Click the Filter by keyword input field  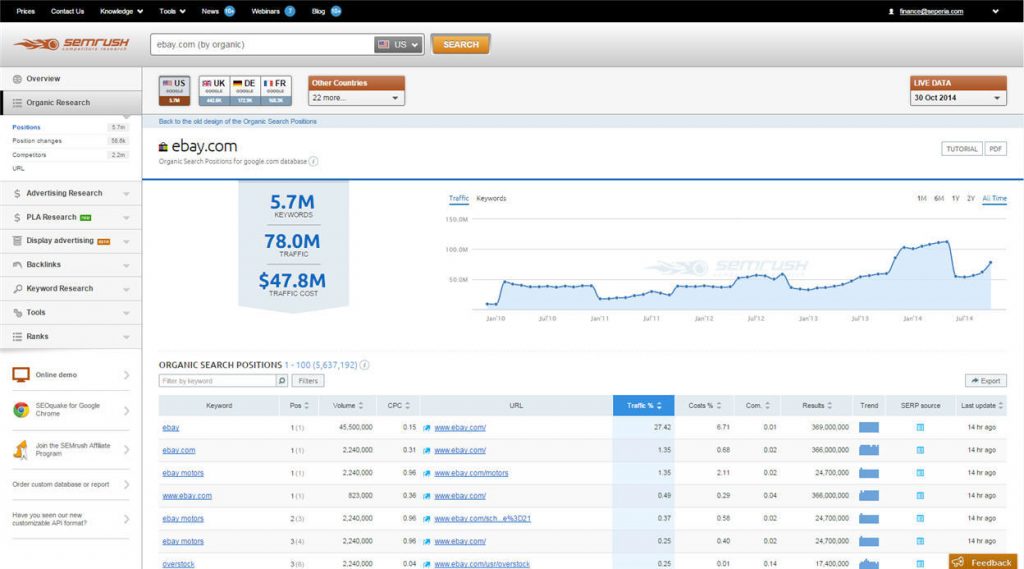tap(217, 381)
